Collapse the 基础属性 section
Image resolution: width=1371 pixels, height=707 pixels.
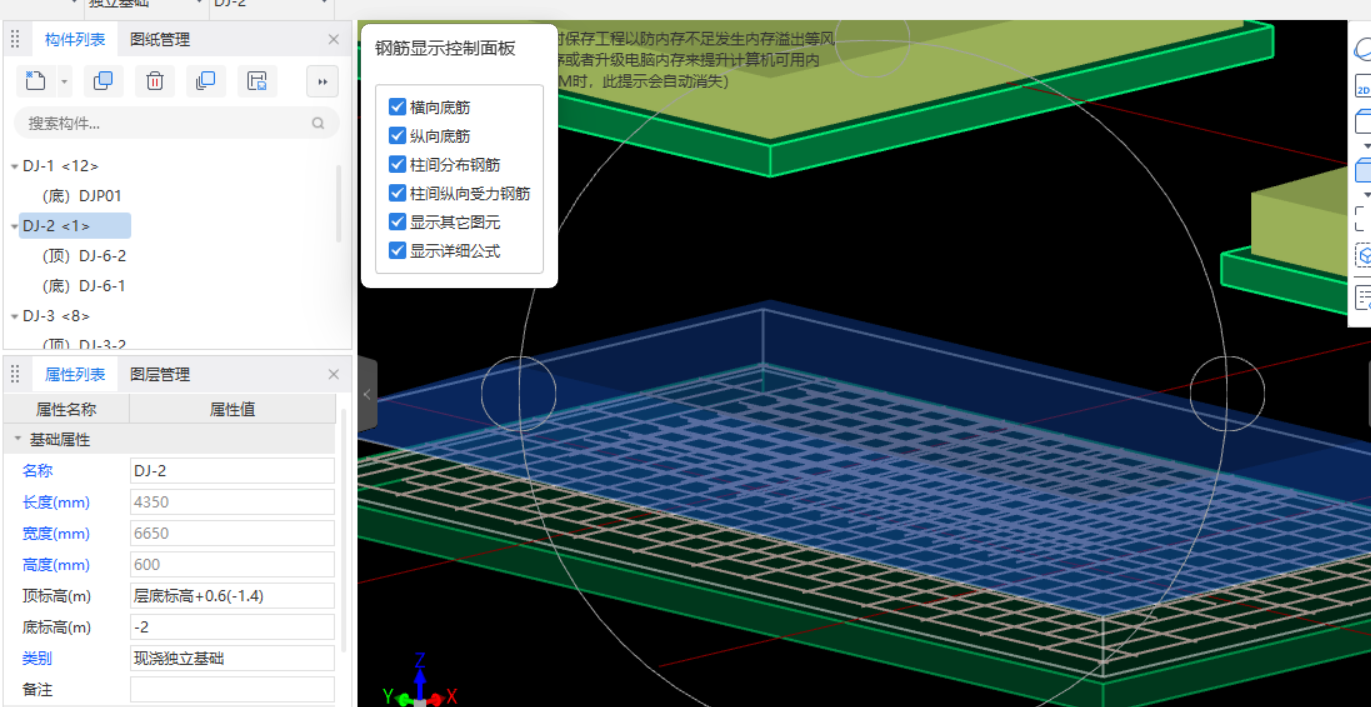point(17,440)
